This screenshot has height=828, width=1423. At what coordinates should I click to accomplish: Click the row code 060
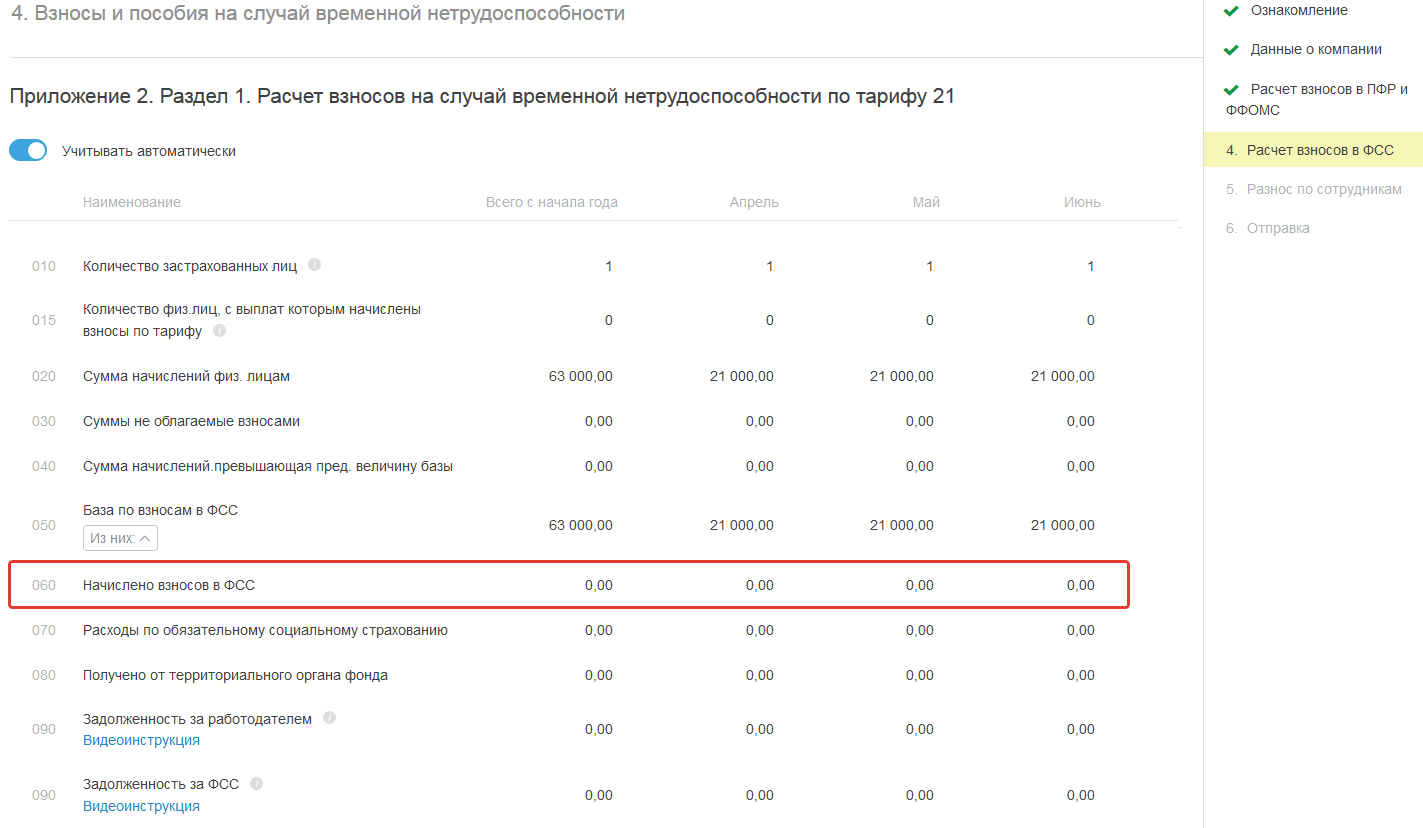[x=44, y=585]
